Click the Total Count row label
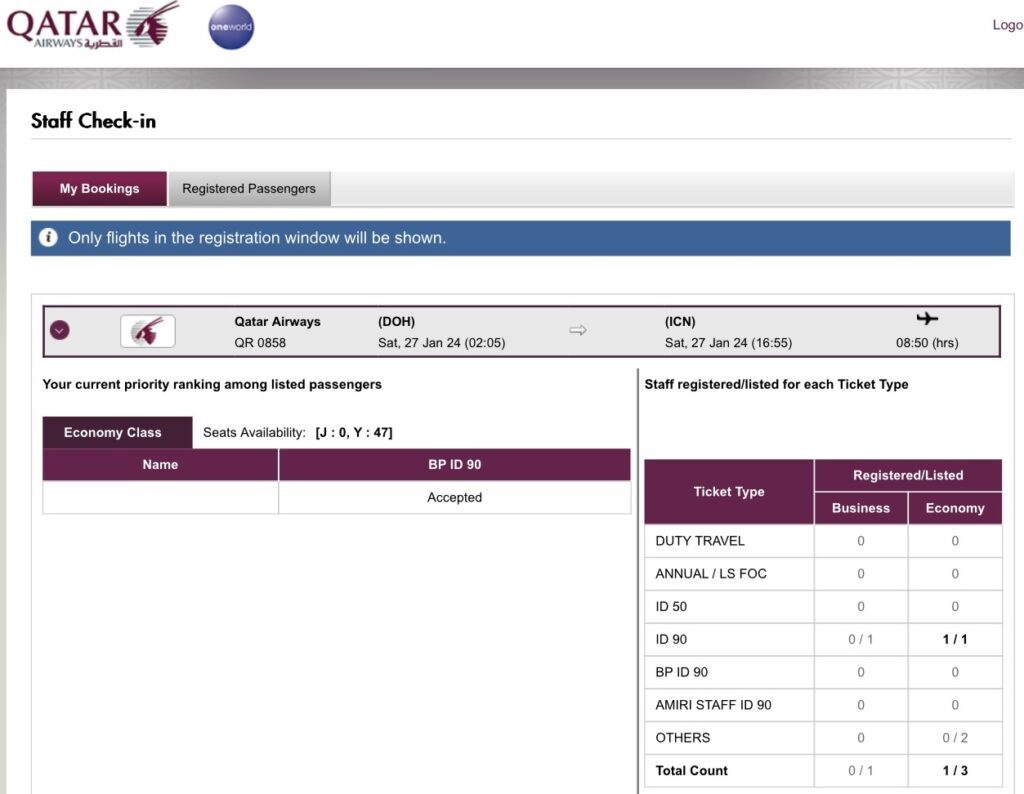The width and height of the screenshot is (1024, 794). [x=692, y=770]
